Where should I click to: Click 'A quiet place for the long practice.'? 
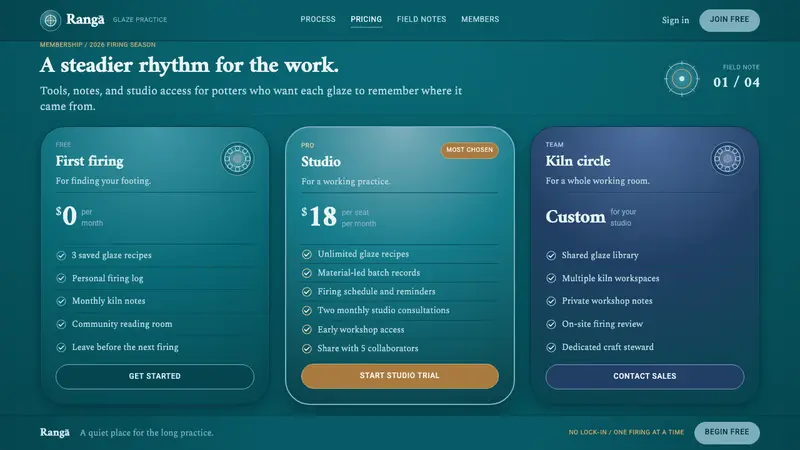[146, 433]
